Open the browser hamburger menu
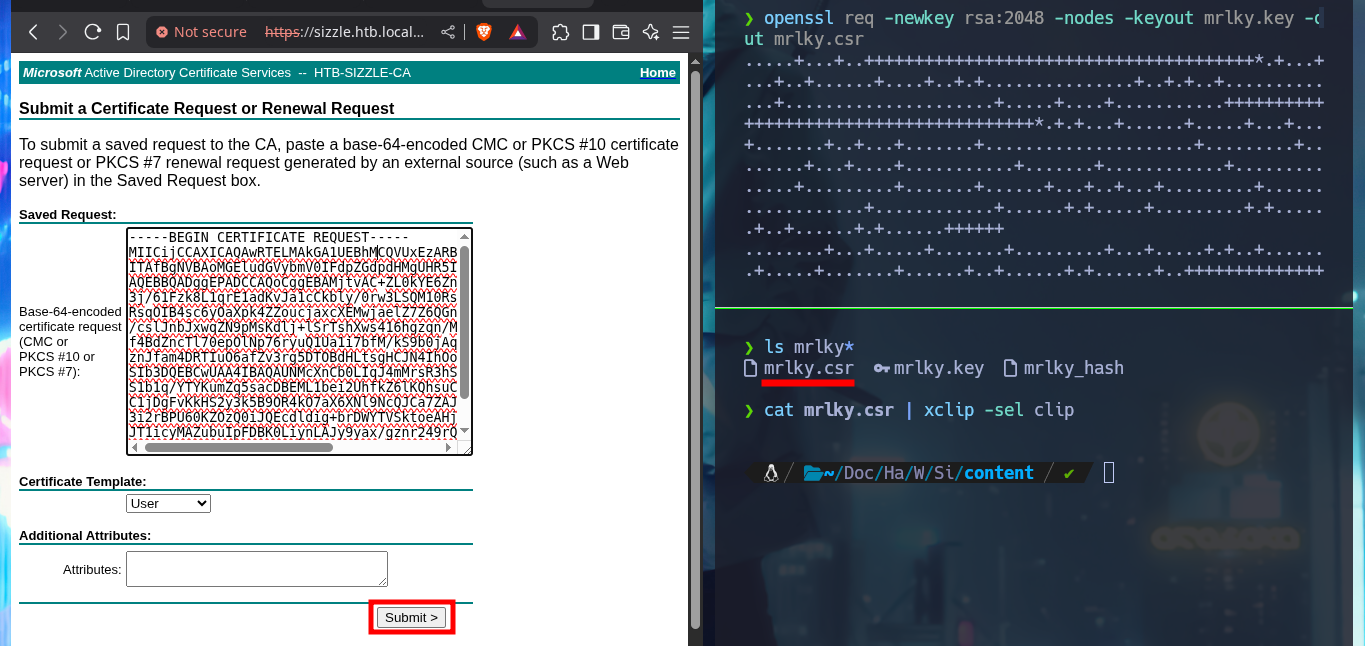1365x646 pixels. pyautogui.click(x=680, y=32)
